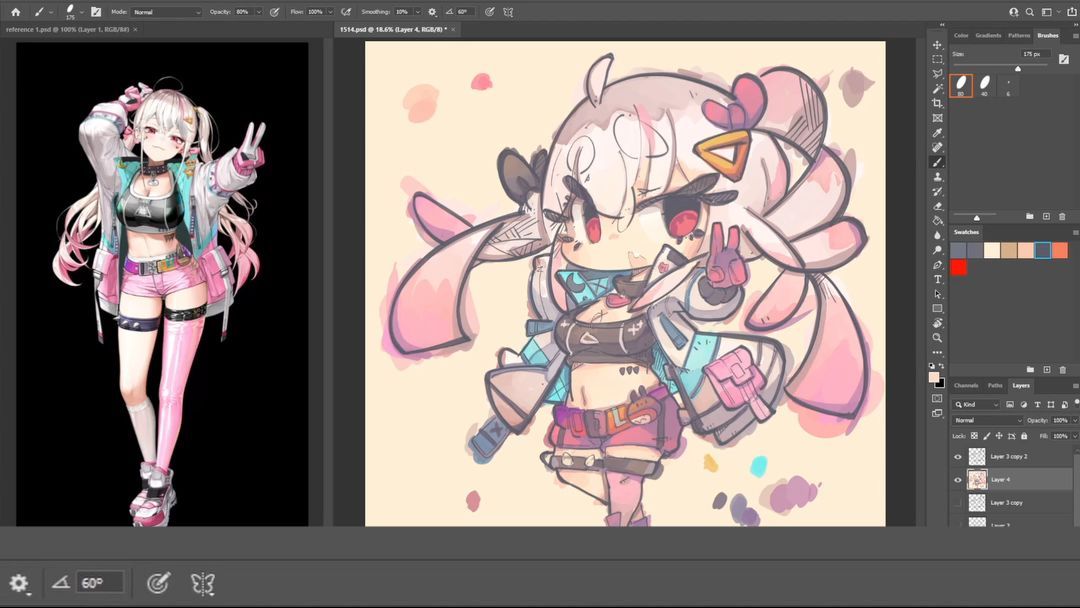Screen dimensions: 1080x608
Task: Open the Opacity 80% dropdown arrow
Action: 258,12
